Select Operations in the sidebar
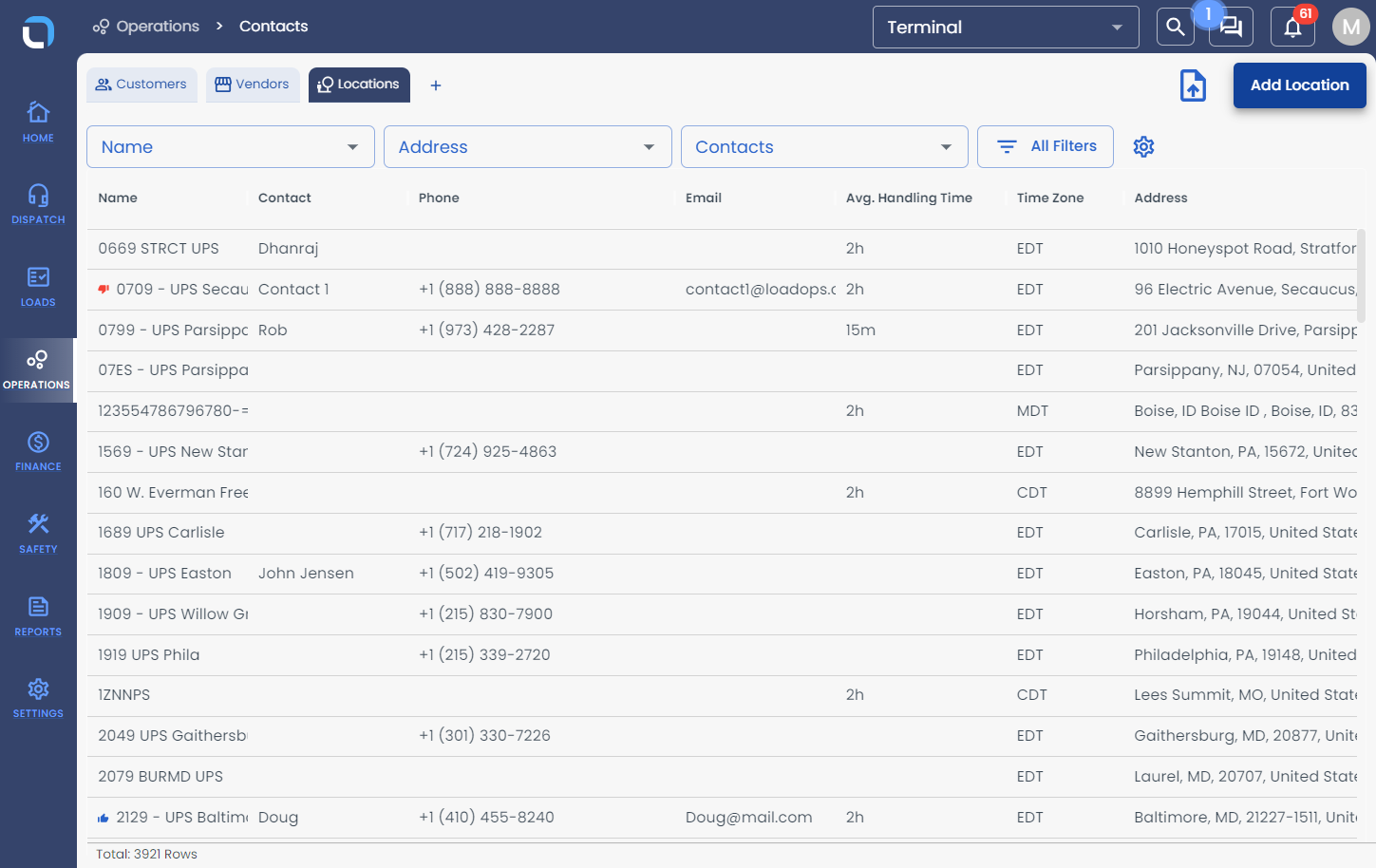The height and width of the screenshot is (868, 1376). tap(37, 370)
